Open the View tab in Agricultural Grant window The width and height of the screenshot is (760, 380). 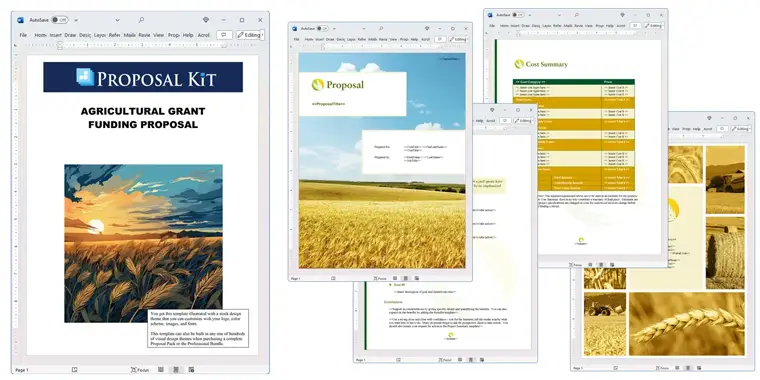click(x=158, y=35)
